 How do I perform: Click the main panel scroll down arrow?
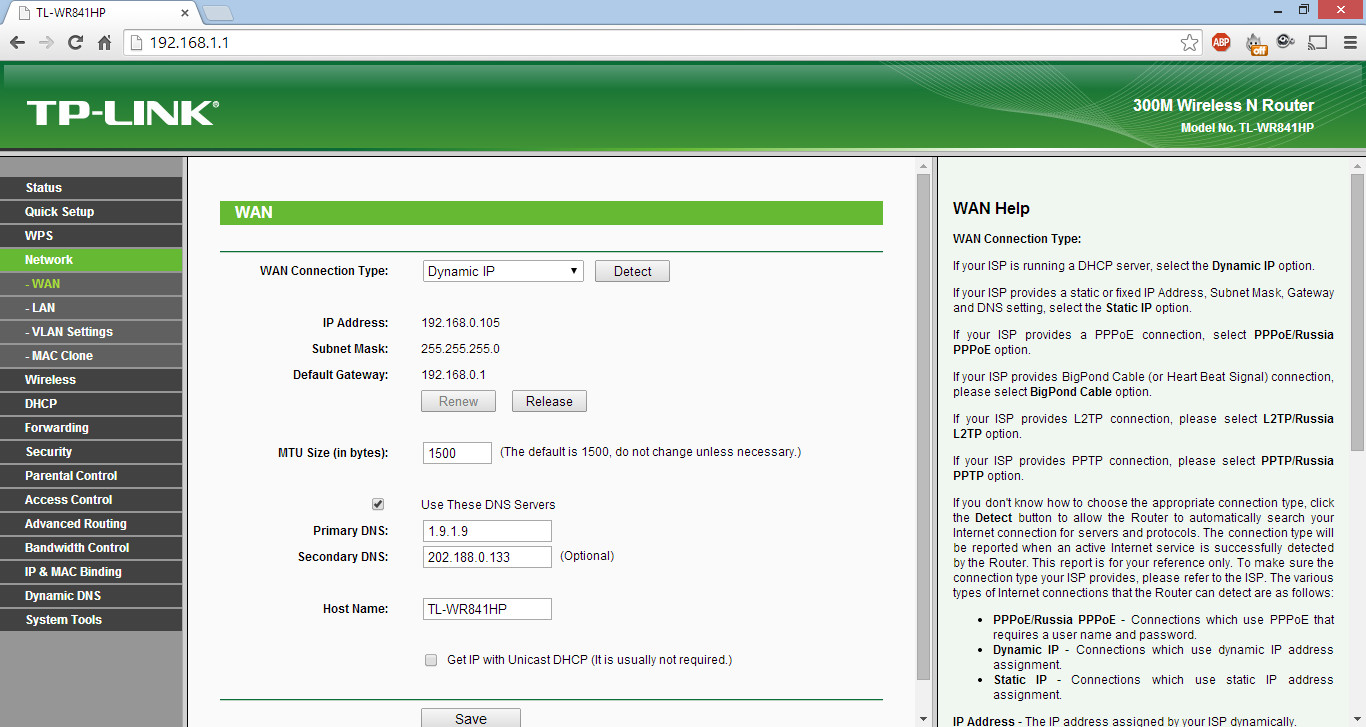924,718
